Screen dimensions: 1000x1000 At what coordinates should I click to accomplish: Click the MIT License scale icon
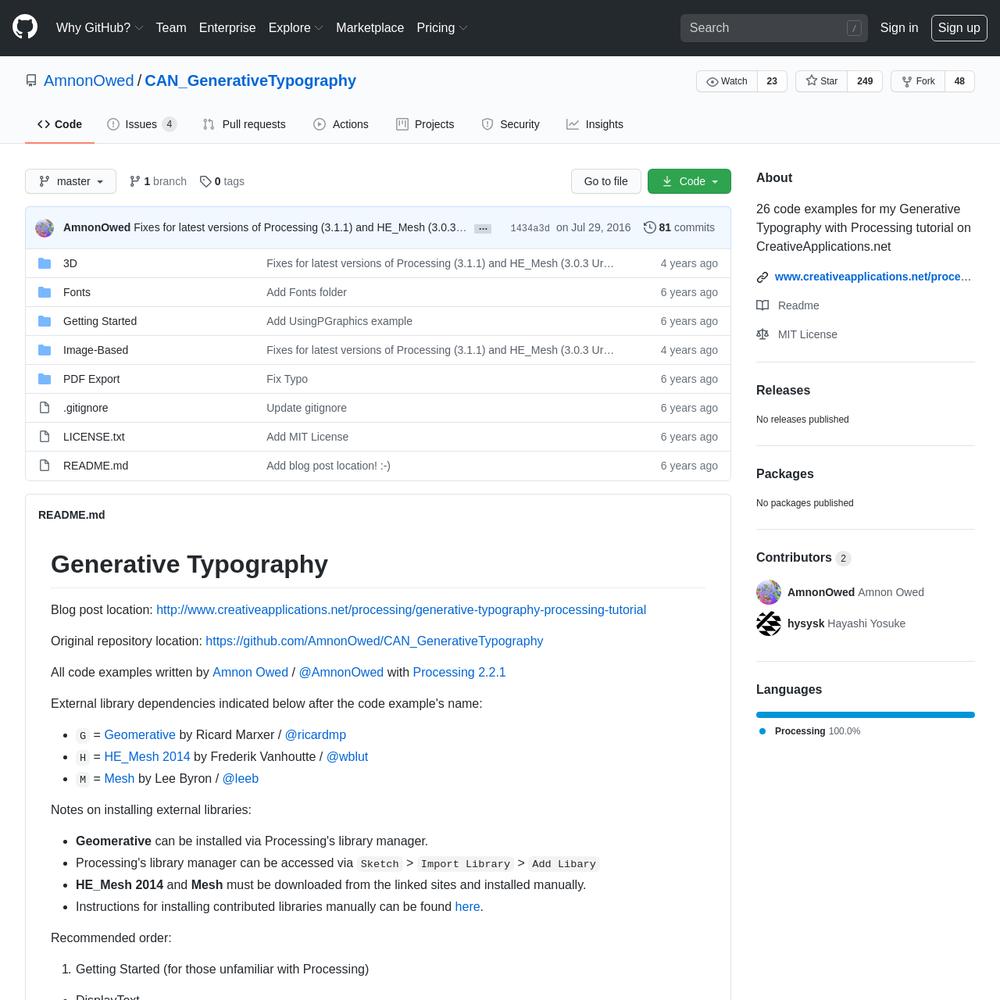762,334
